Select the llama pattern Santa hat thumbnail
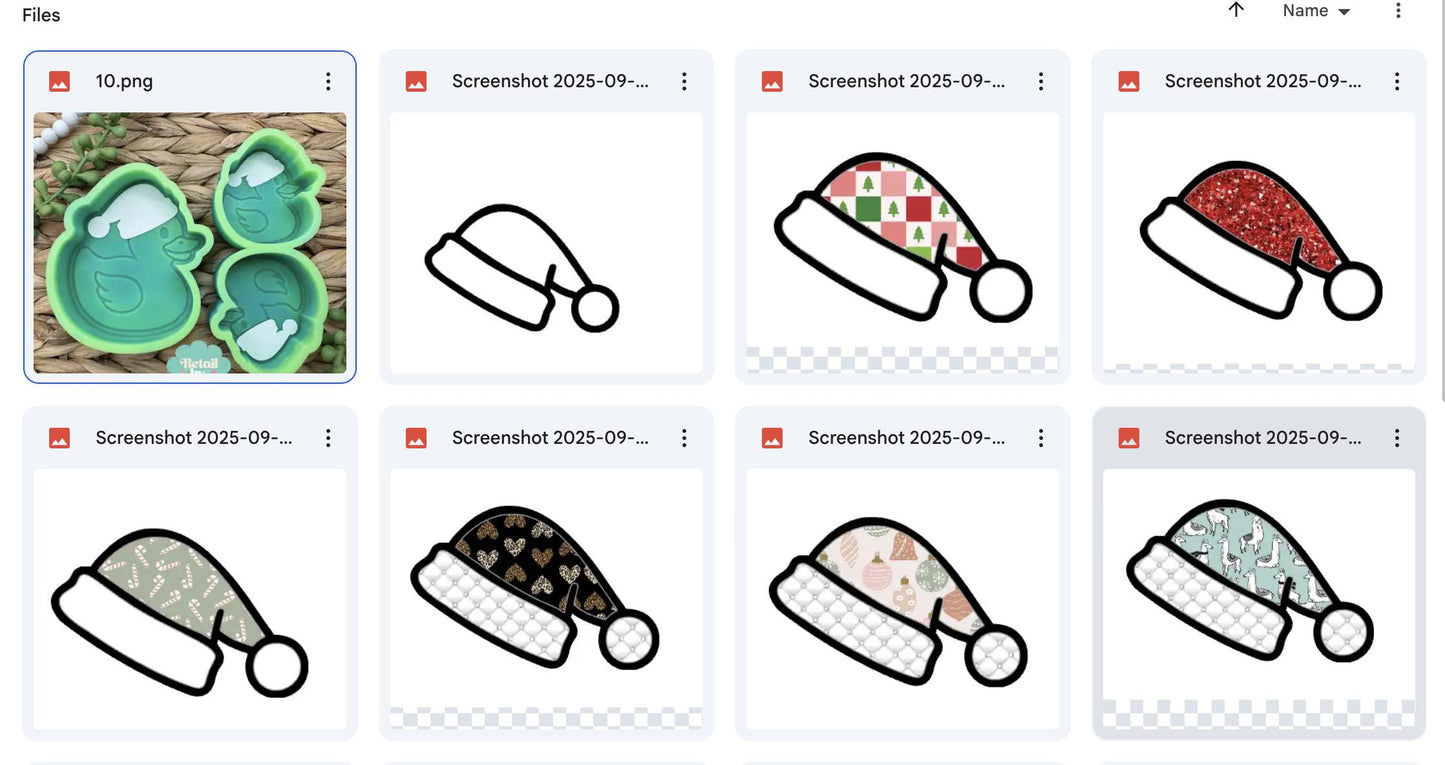The image size is (1445, 765). coord(1259,599)
